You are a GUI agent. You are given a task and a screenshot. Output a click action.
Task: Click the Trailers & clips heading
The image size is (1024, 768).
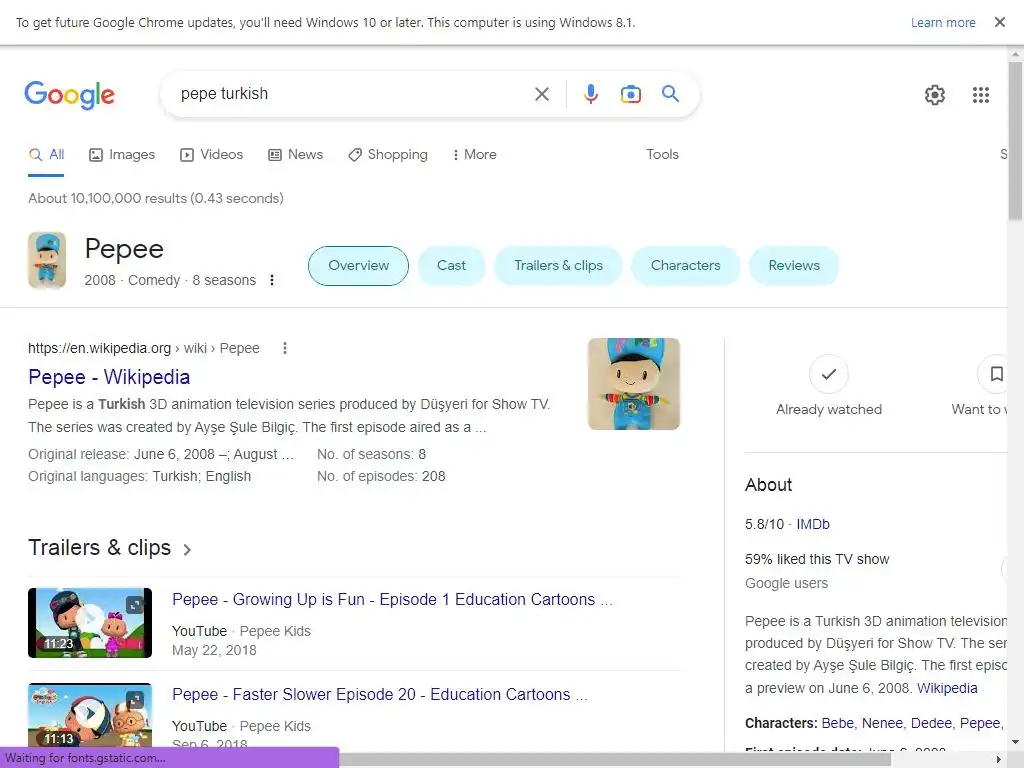tap(99, 548)
